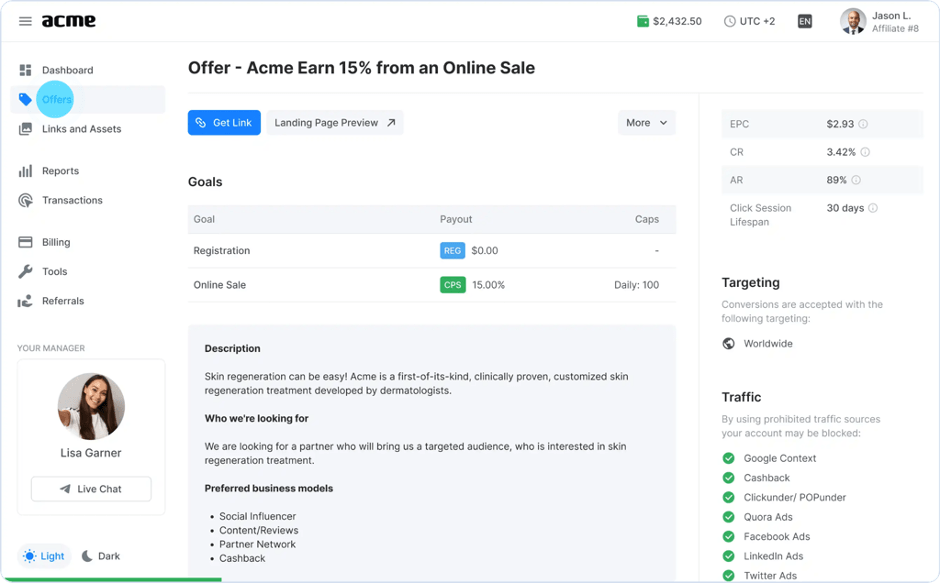Viewport: 941px width, 583px height.
Task: Click the UTC clock icon
Action: [x=730, y=22]
